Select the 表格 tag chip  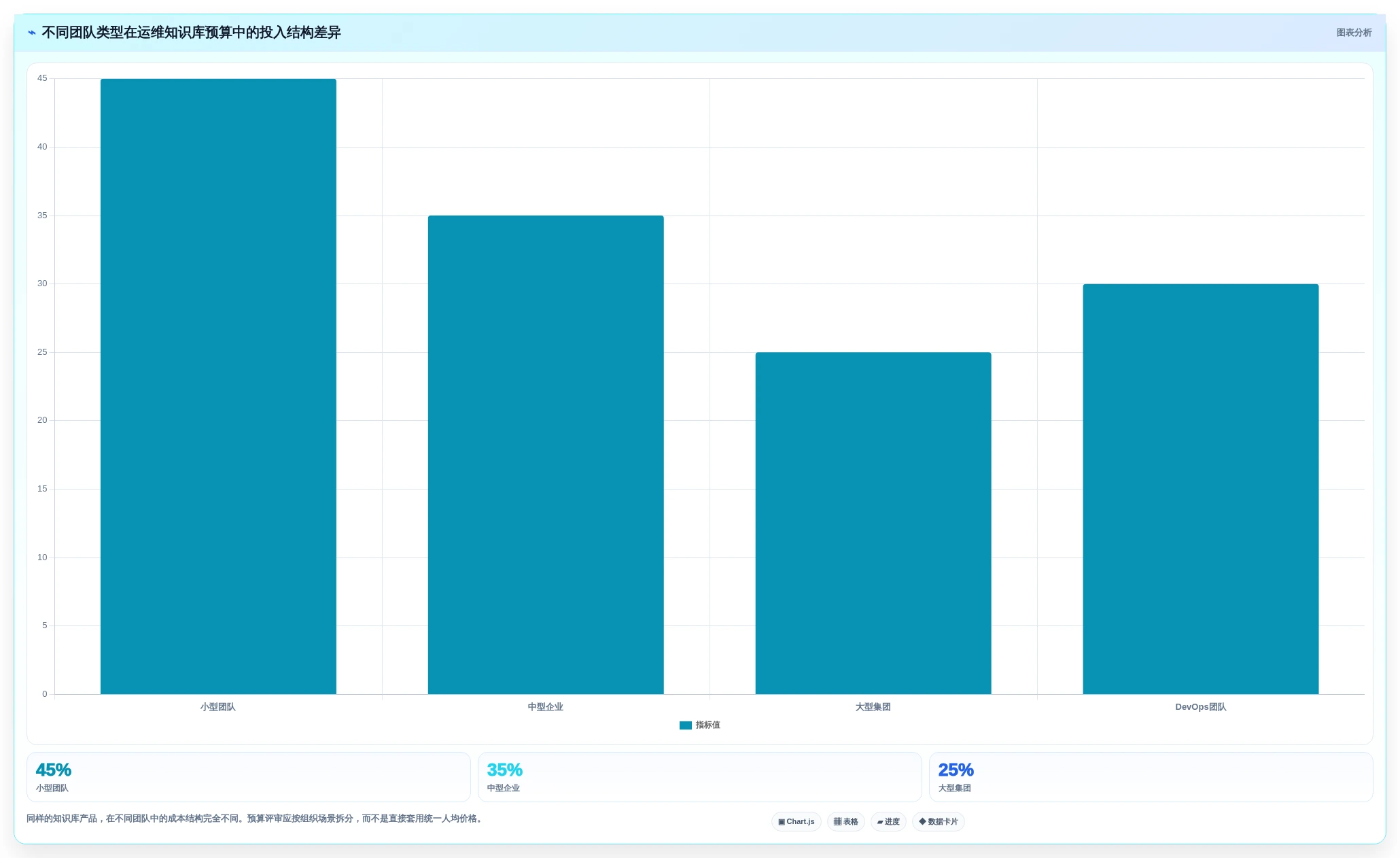click(846, 822)
